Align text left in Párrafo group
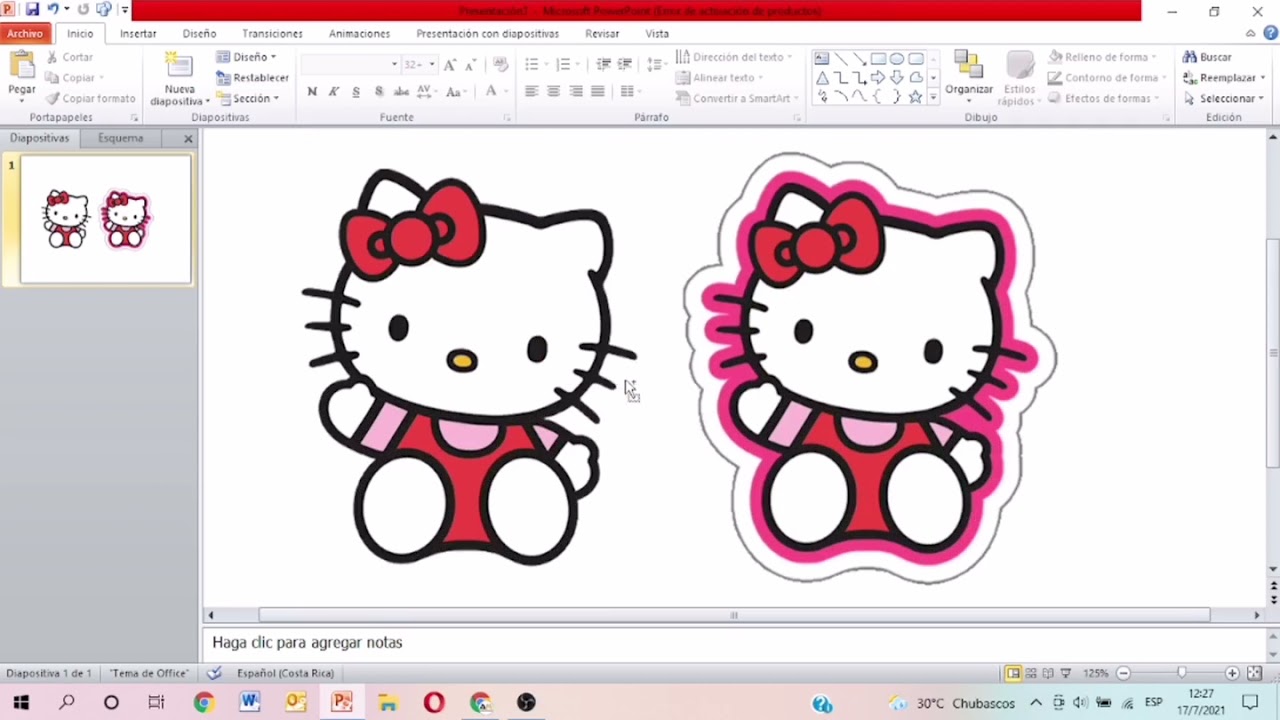The height and width of the screenshot is (720, 1280). coord(531,91)
